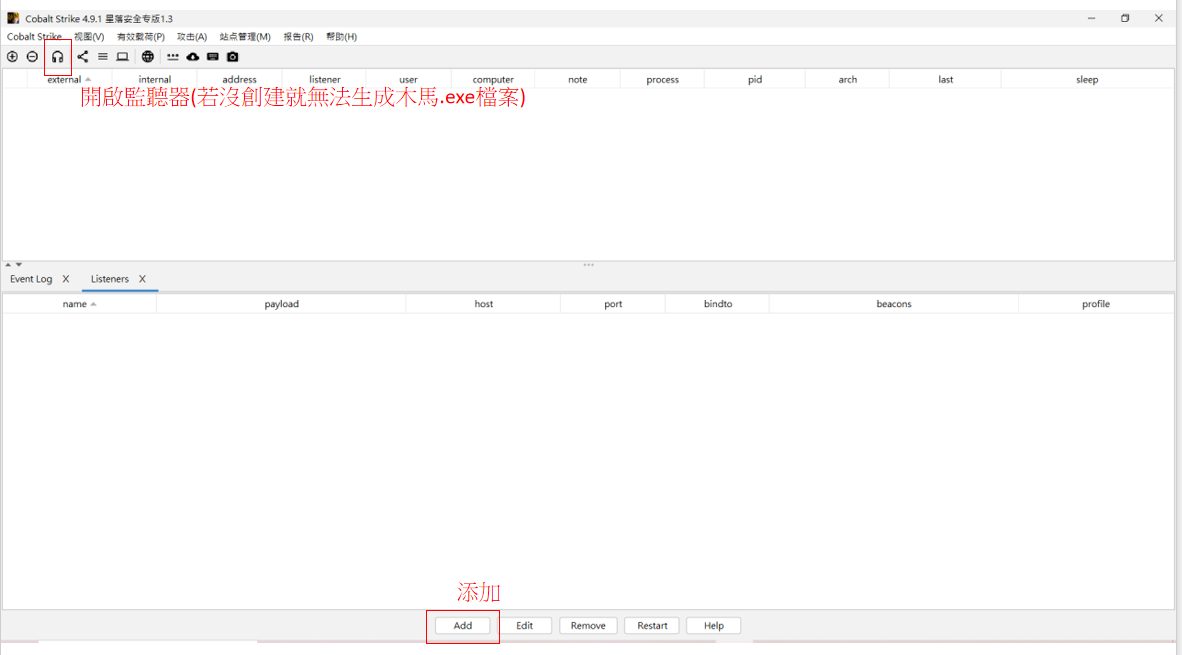
Task: Sort sessions by note column
Action: [577, 79]
